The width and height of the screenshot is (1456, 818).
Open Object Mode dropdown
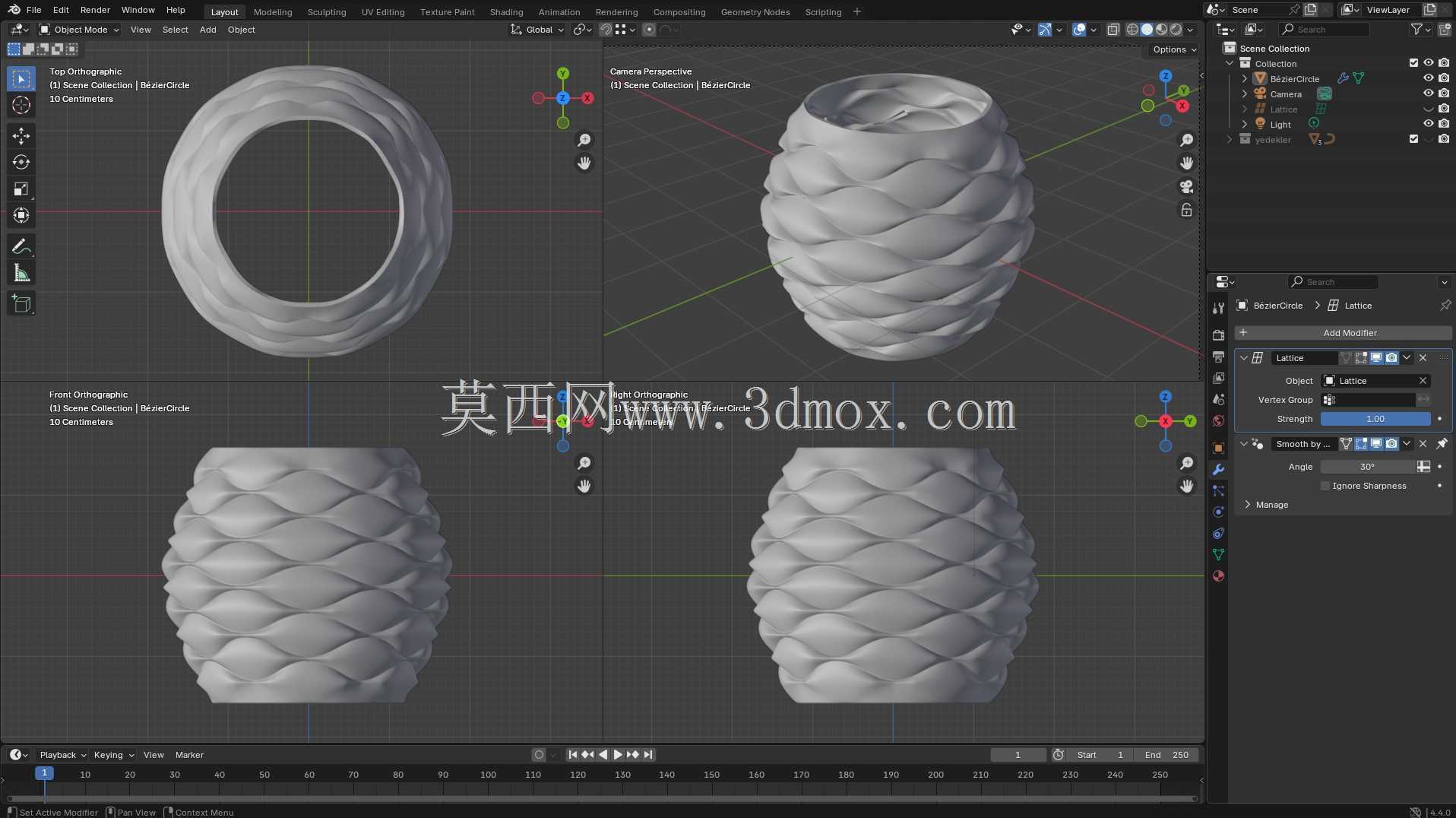point(80,30)
